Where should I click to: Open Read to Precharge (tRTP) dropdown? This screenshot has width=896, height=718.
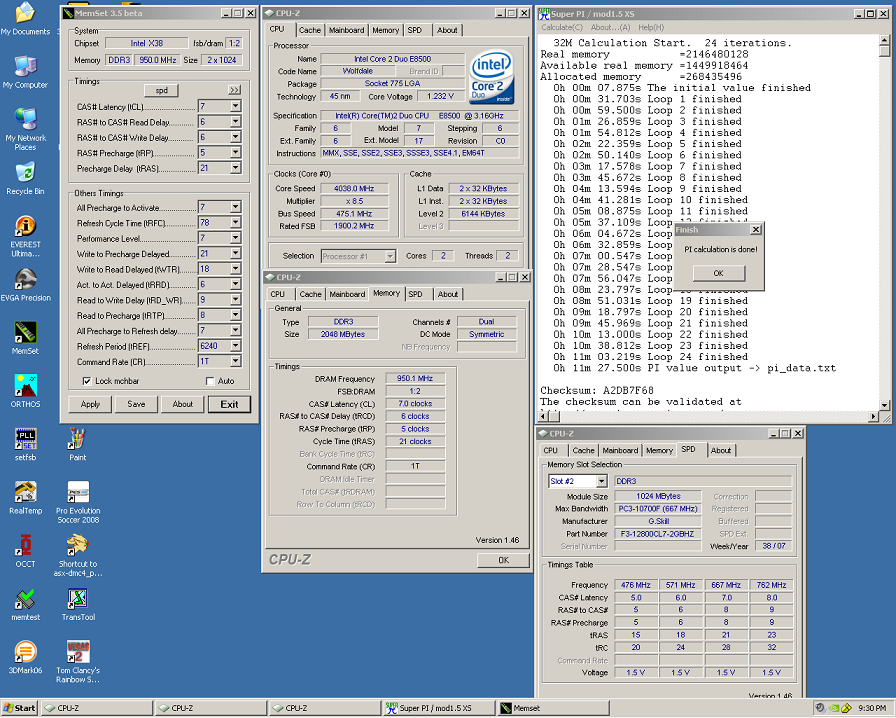coord(235,315)
